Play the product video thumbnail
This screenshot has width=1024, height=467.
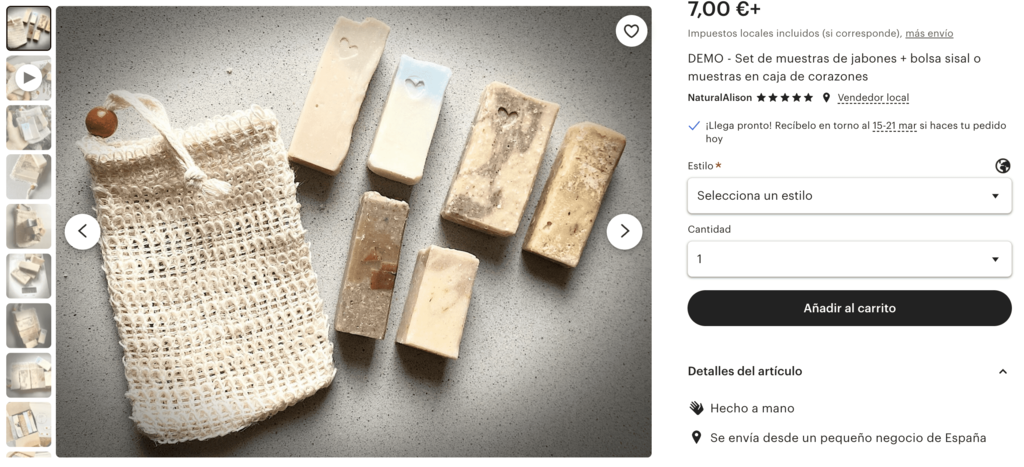29,78
